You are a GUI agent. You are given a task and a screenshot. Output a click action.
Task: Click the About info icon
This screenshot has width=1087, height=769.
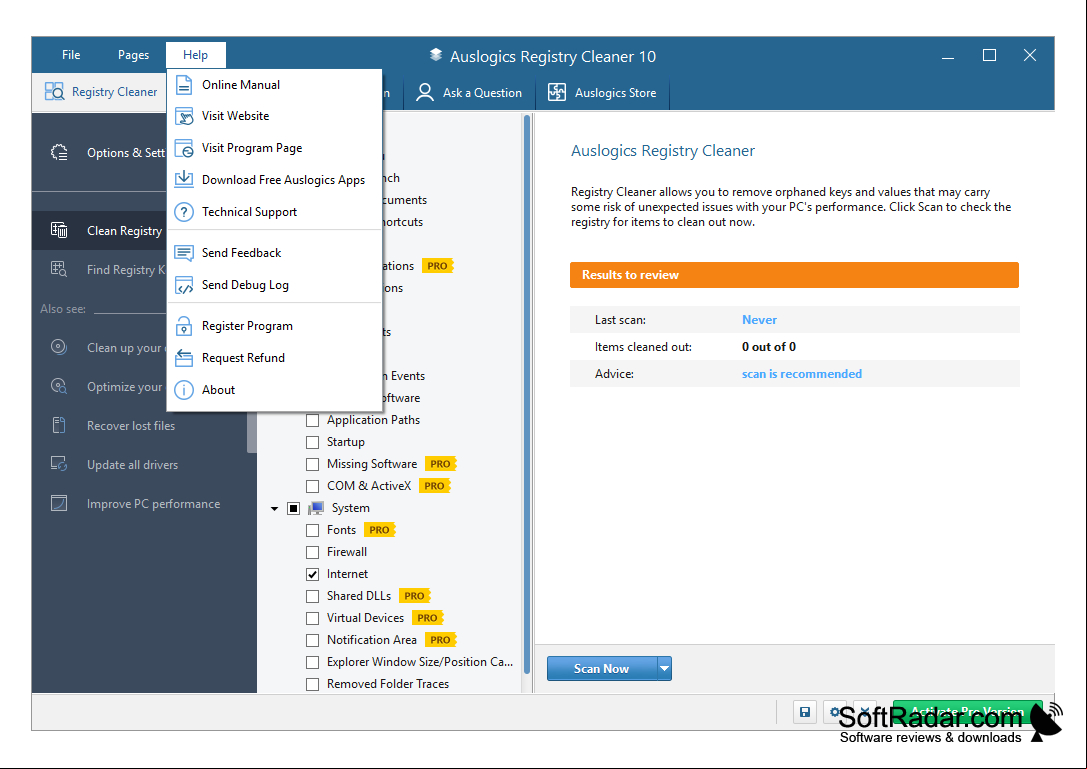click(184, 390)
